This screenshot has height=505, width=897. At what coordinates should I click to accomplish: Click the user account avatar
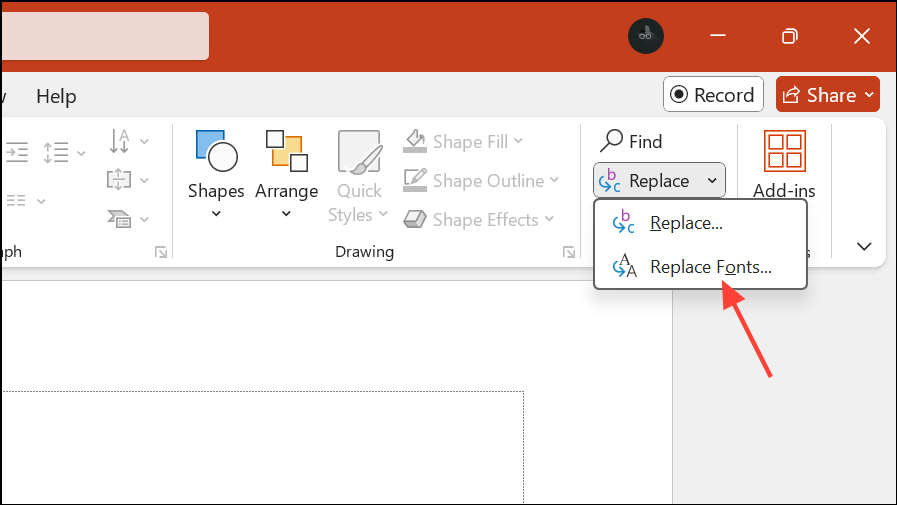click(x=646, y=36)
